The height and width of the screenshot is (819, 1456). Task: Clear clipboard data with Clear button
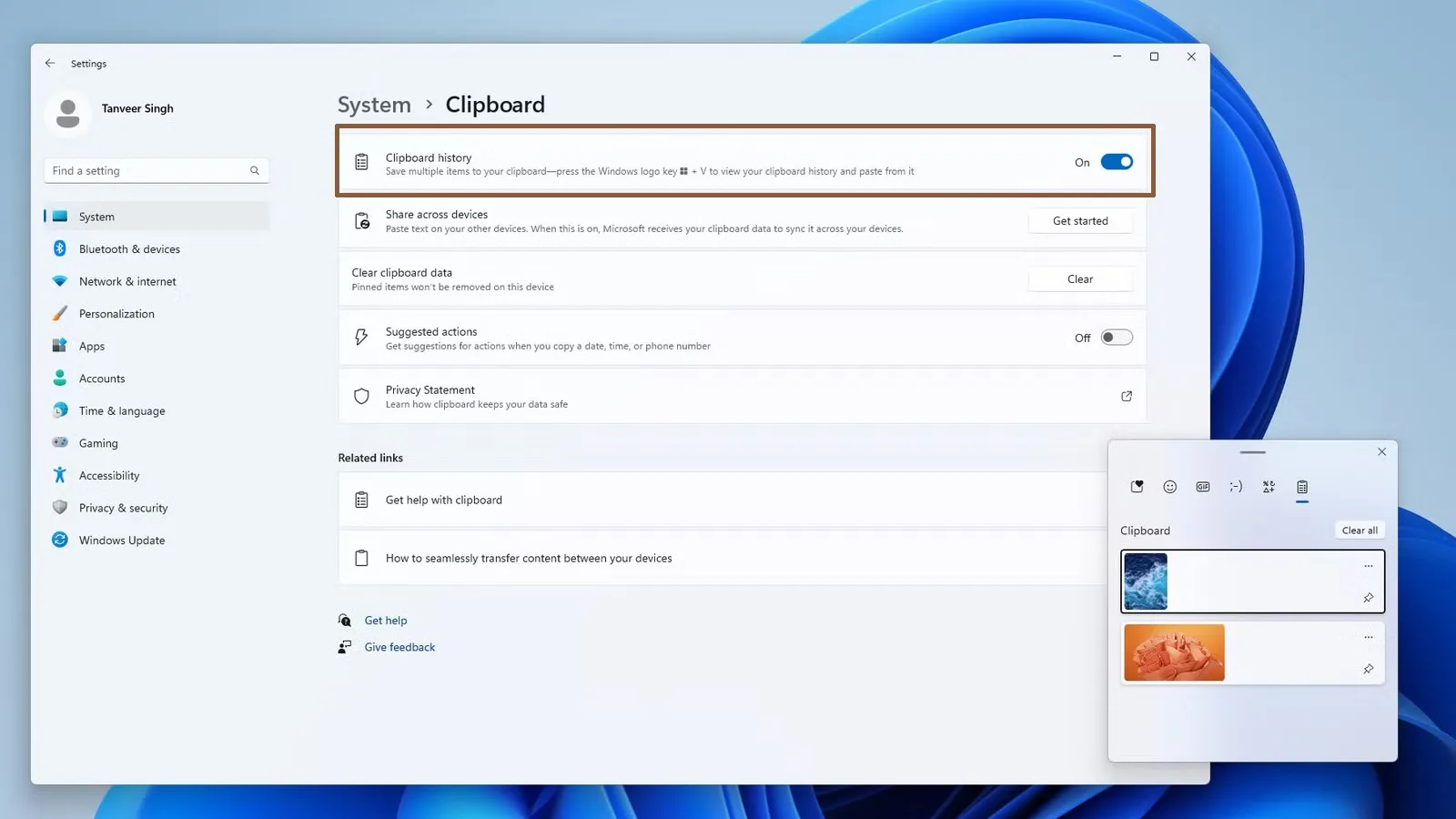click(x=1080, y=279)
